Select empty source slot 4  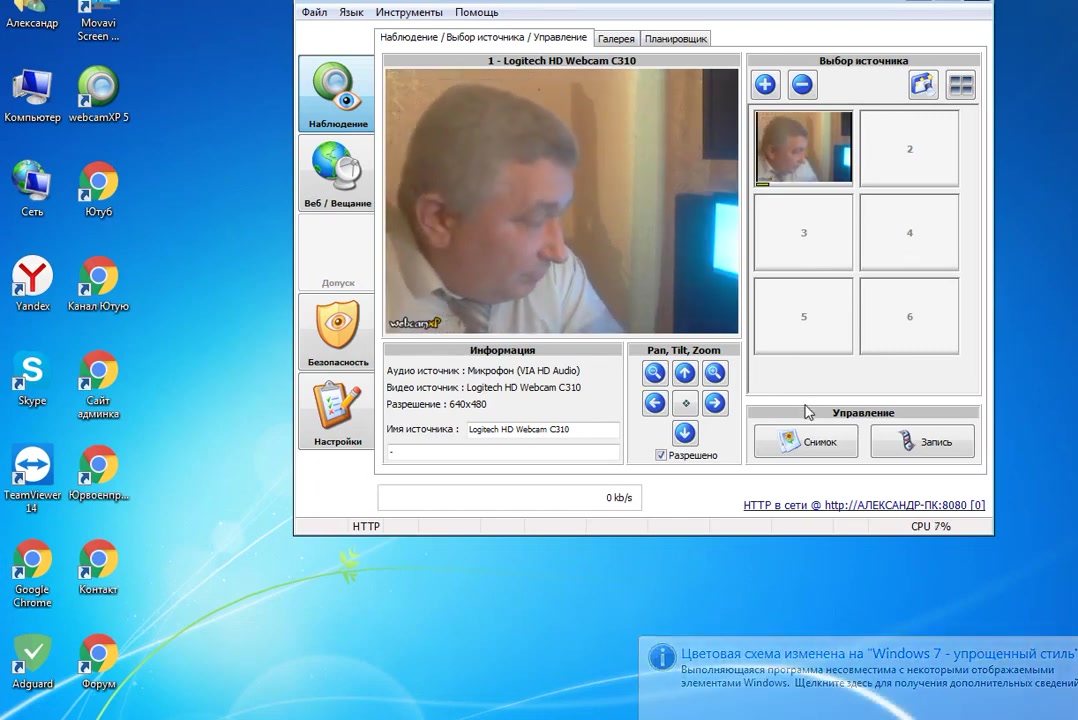pos(910,232)
